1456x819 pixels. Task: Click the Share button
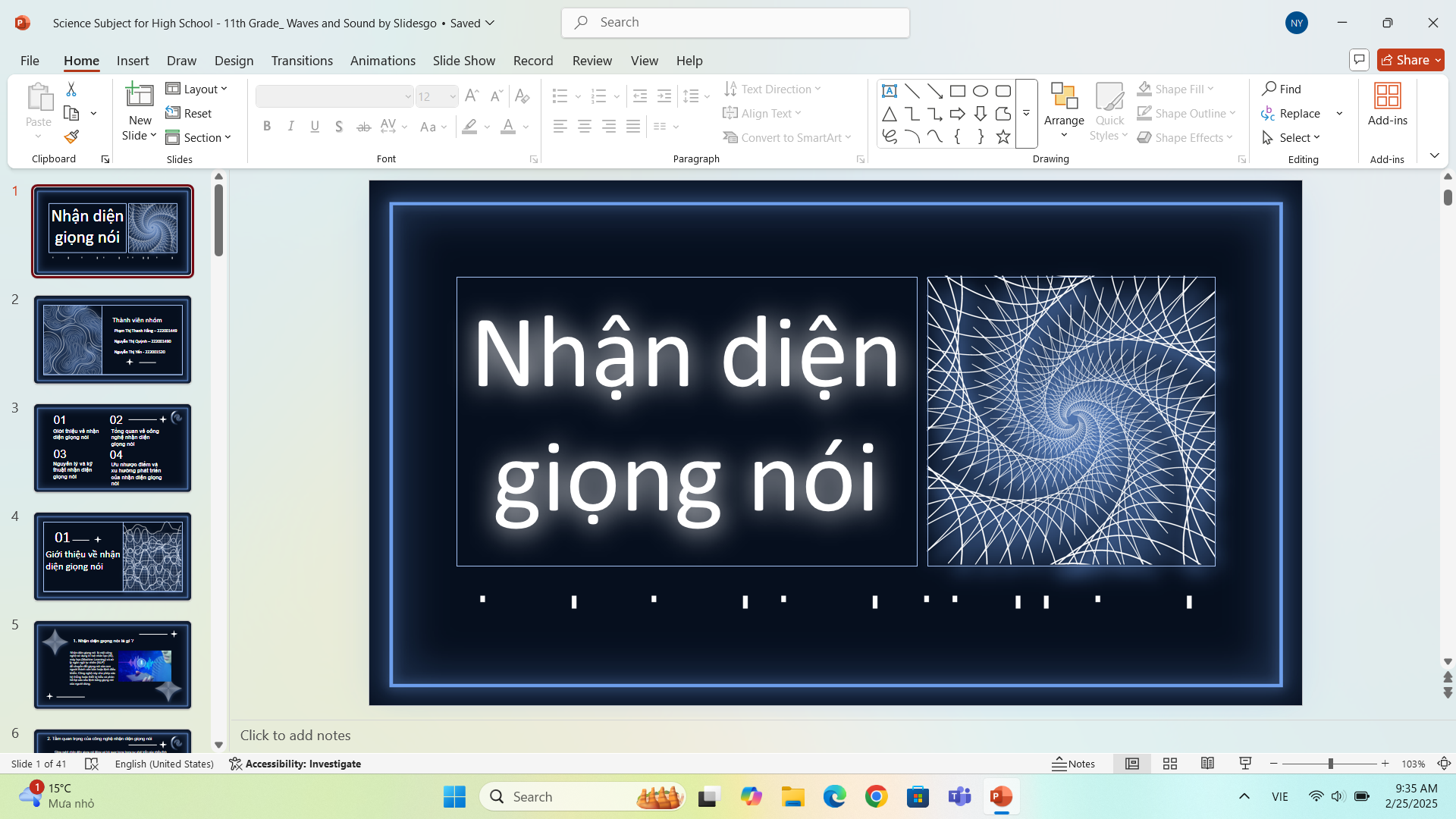coord(1410,60)
